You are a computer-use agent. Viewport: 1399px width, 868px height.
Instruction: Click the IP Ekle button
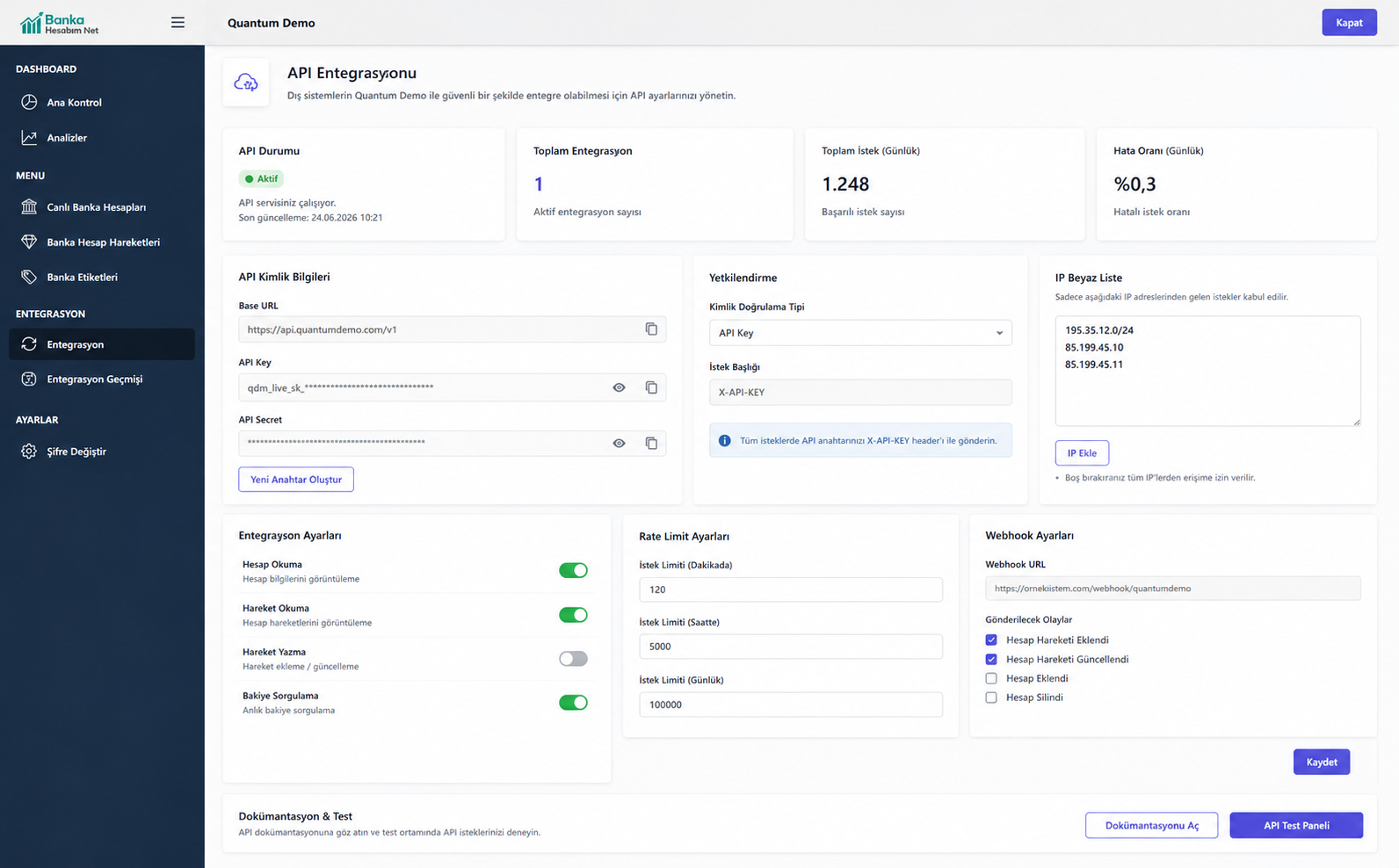(x=1082, y=452)
